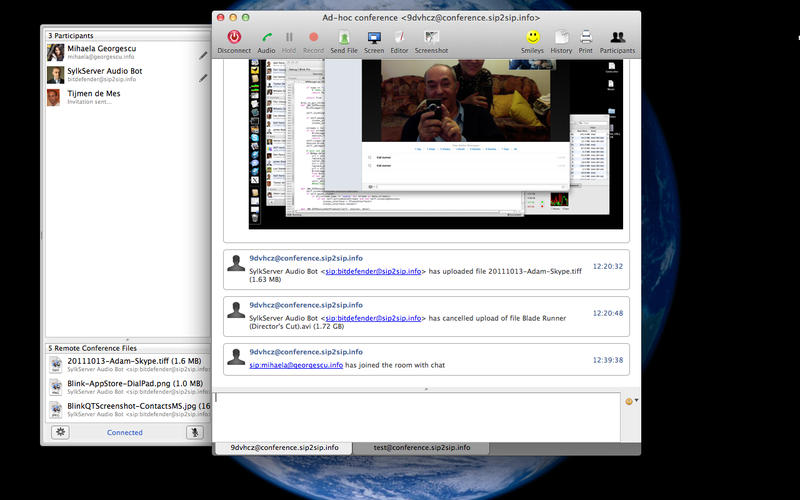The height and width of the screenshot is (500, 800).
Task: Click the Disconnect power icon
Action: point(234,37)
